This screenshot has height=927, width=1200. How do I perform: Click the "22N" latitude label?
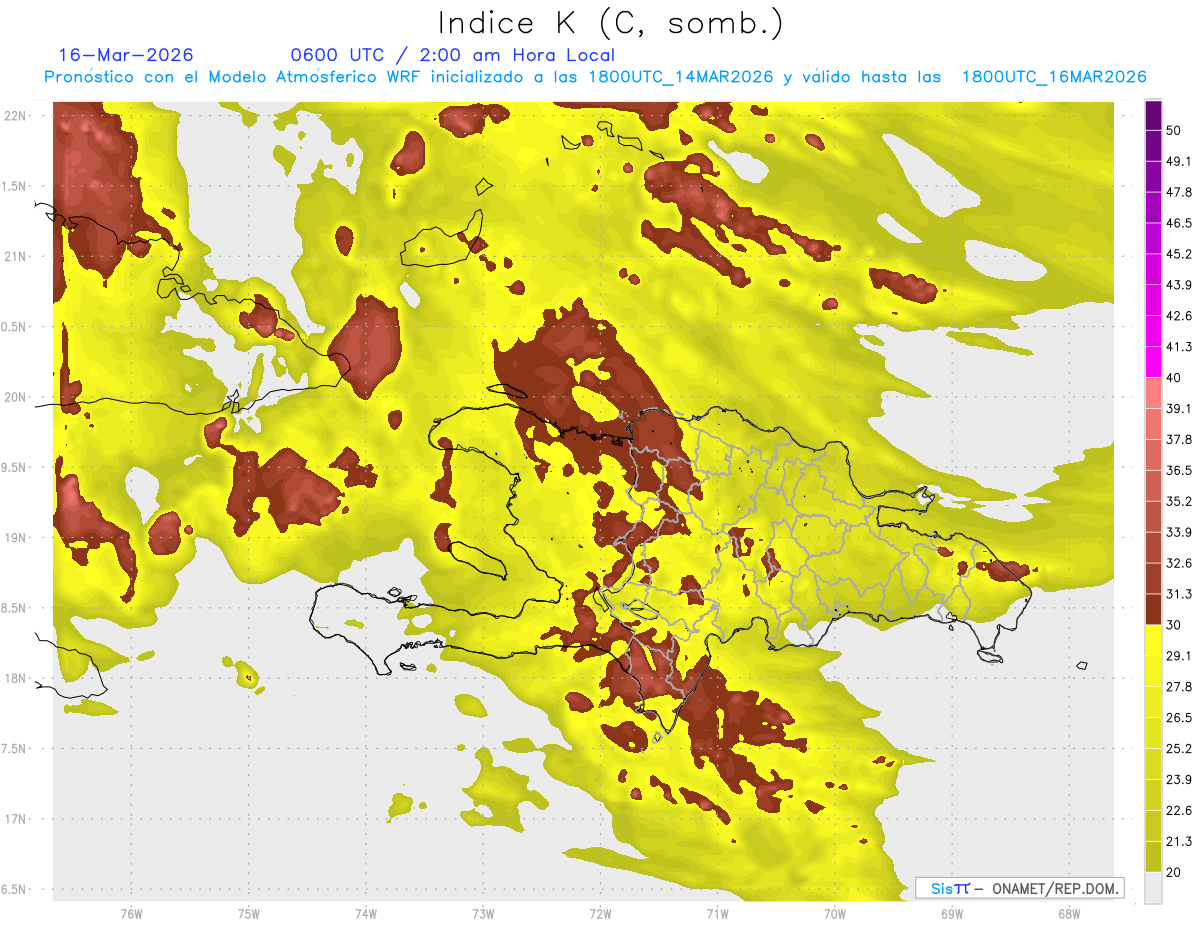(x=15, y=115)
